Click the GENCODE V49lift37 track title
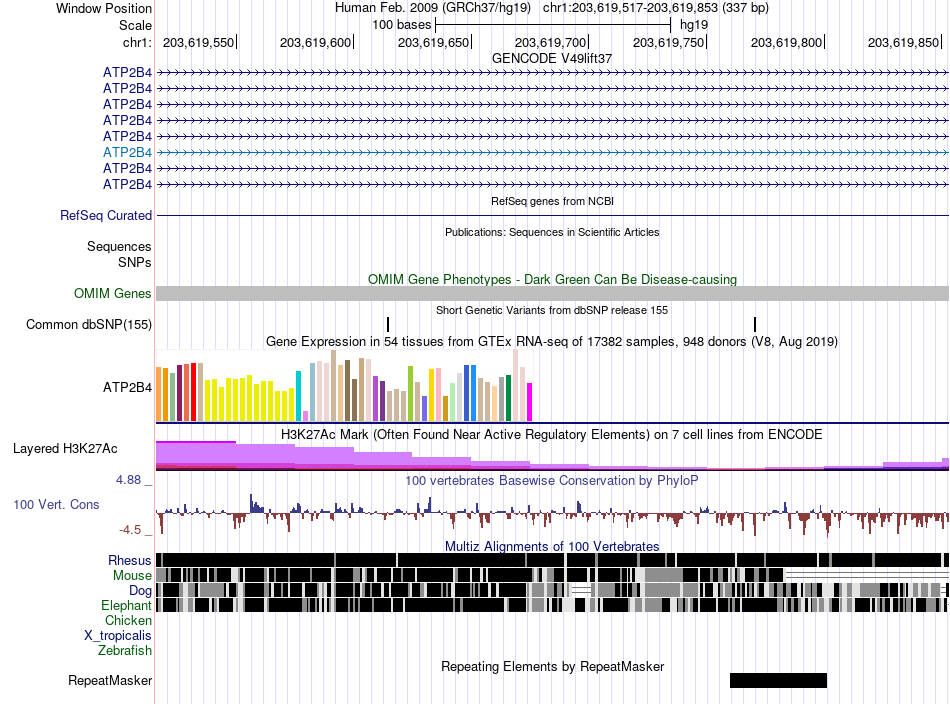 click(552, 58)
